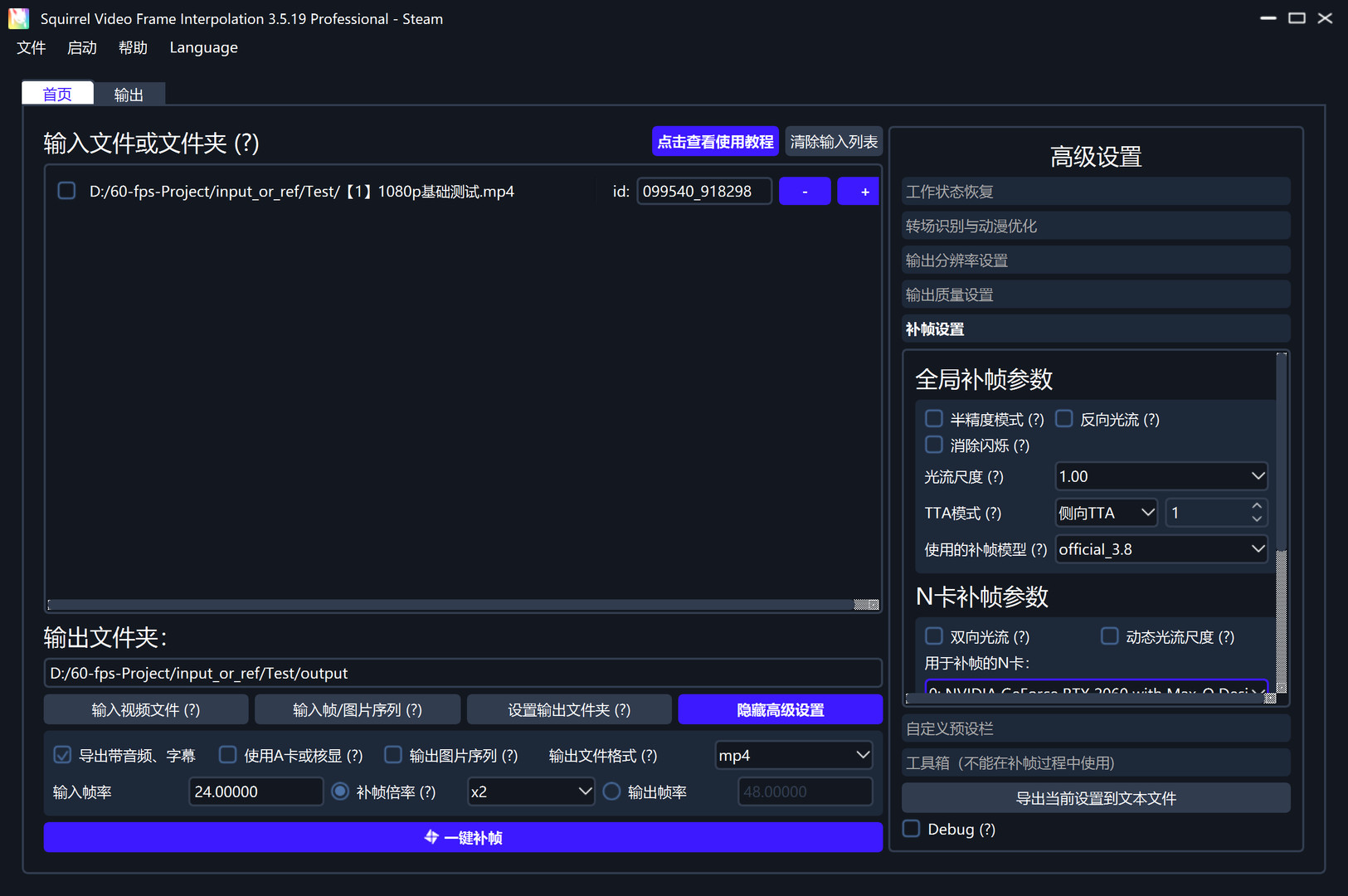Increase the TTA mode spinner value

1257,506
